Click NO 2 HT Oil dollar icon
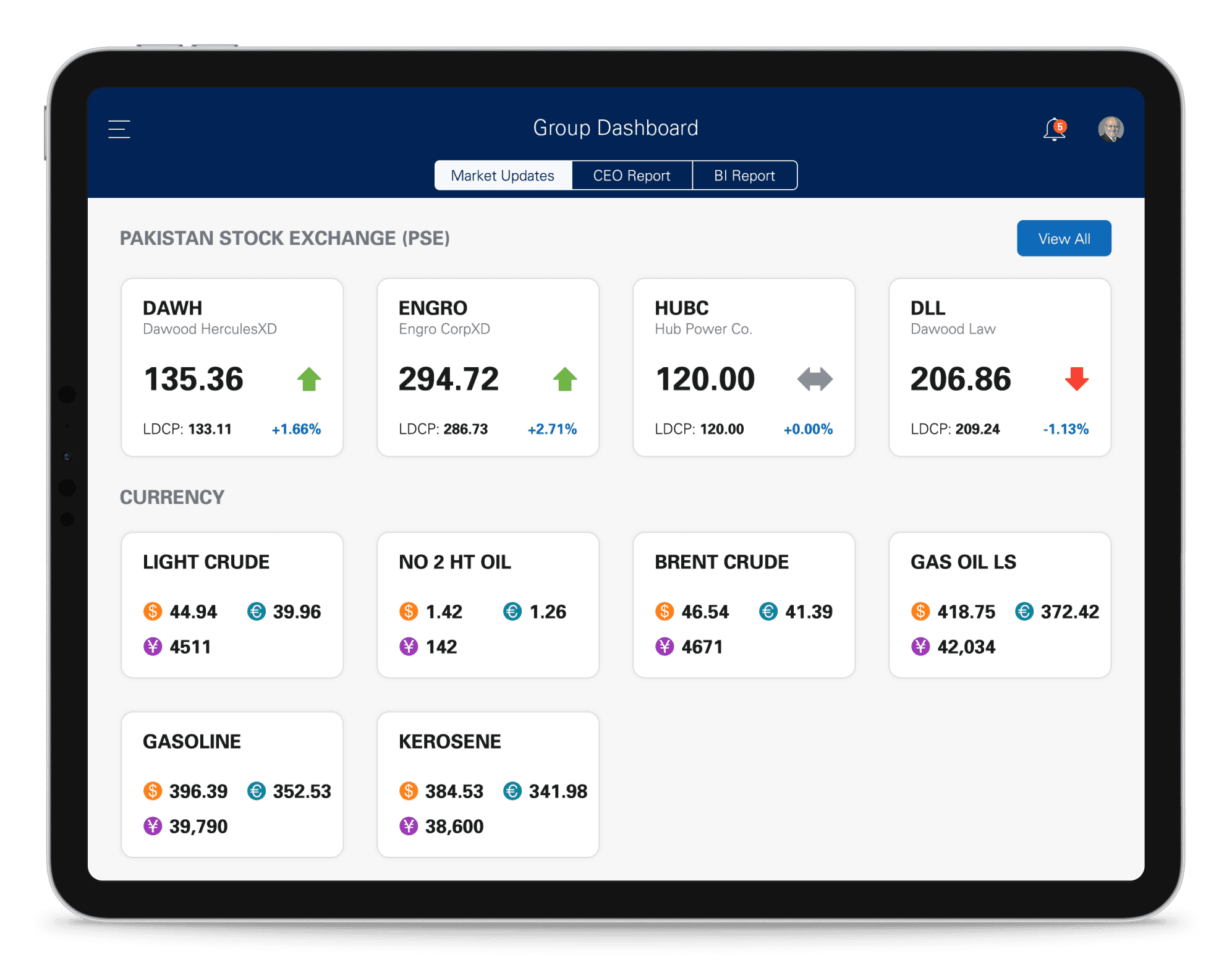Viewport: 1232px width, 970px height. tap(409, 611)
